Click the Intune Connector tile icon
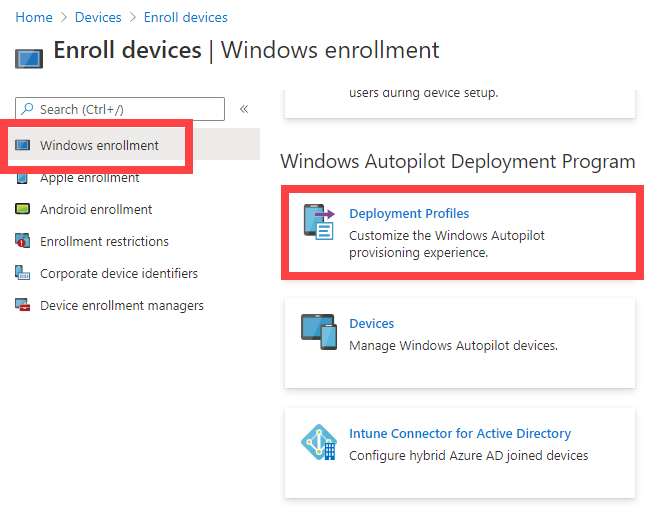This screenshot has height=521, width=670. tap(320, 442)
